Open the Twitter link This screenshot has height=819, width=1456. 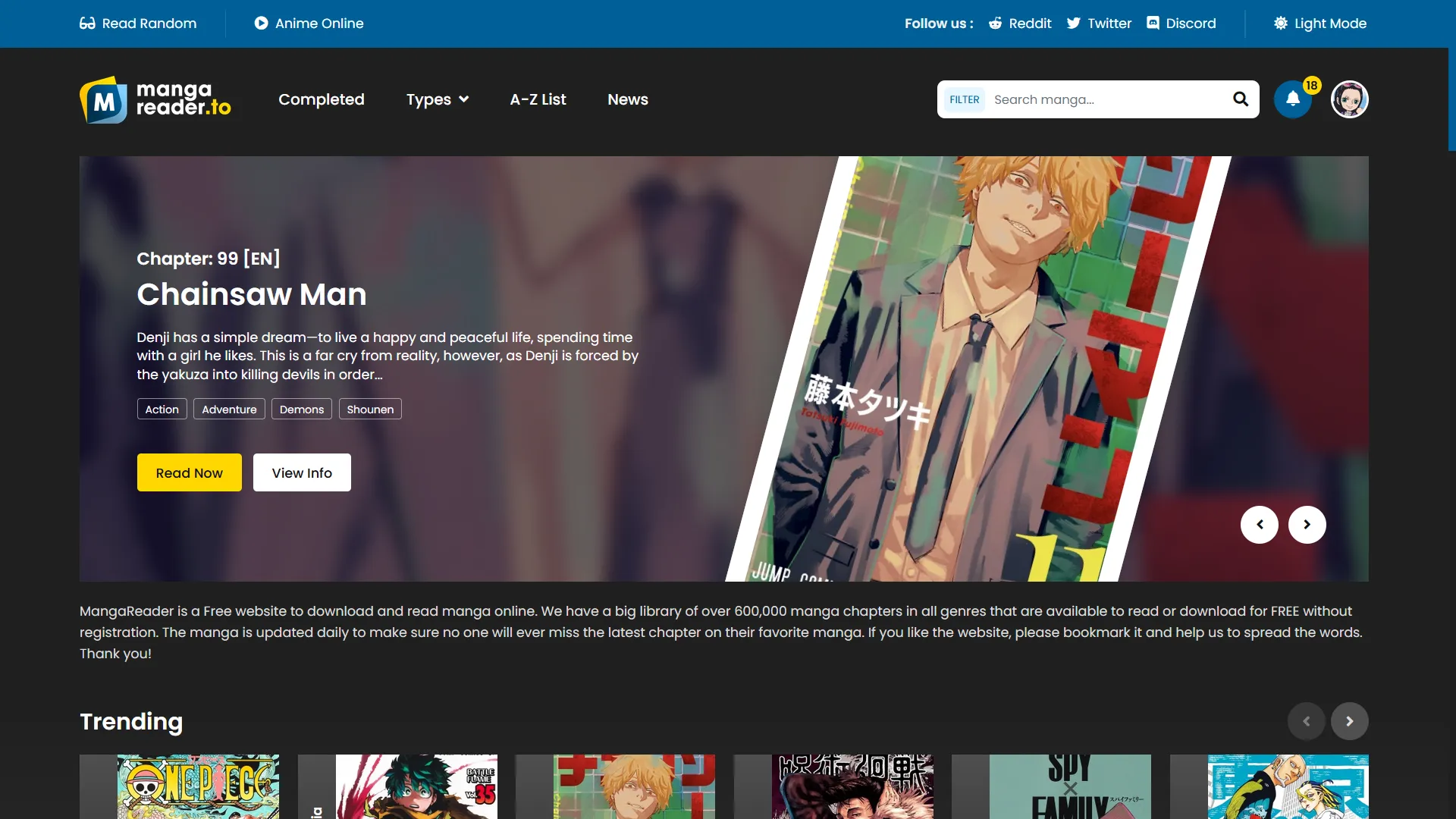(x=1099, y=24)
